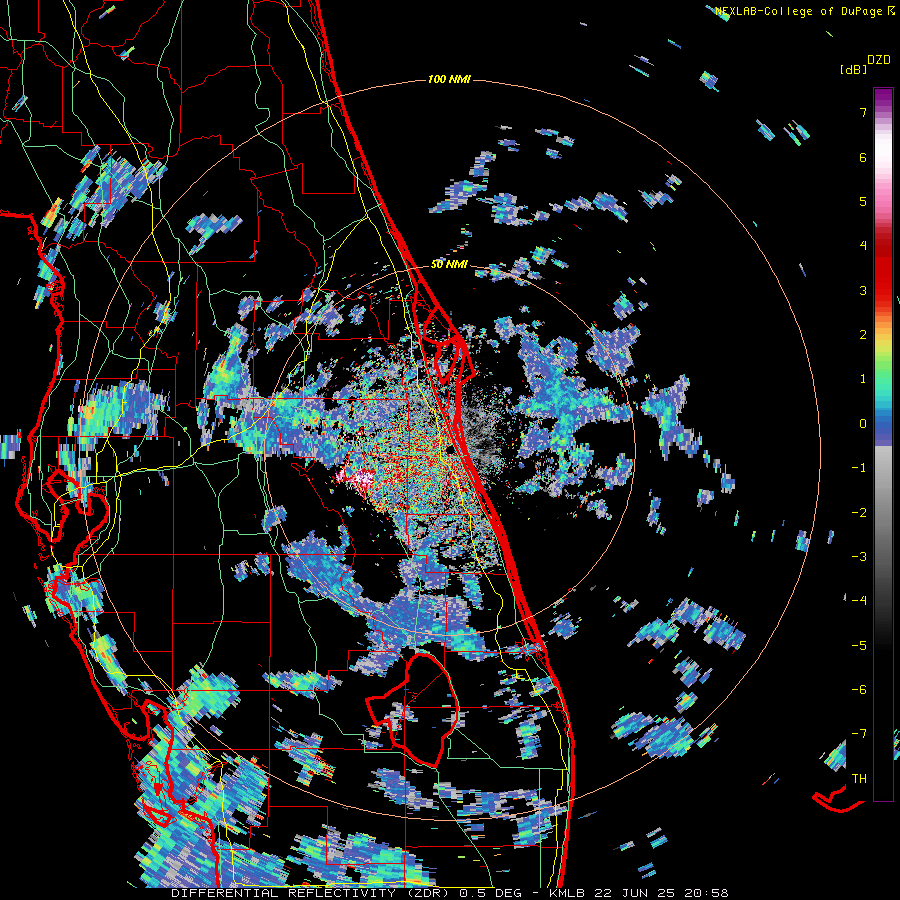Click the -1 value on color scale
This screenshot has height=900, width=900.
859,468
